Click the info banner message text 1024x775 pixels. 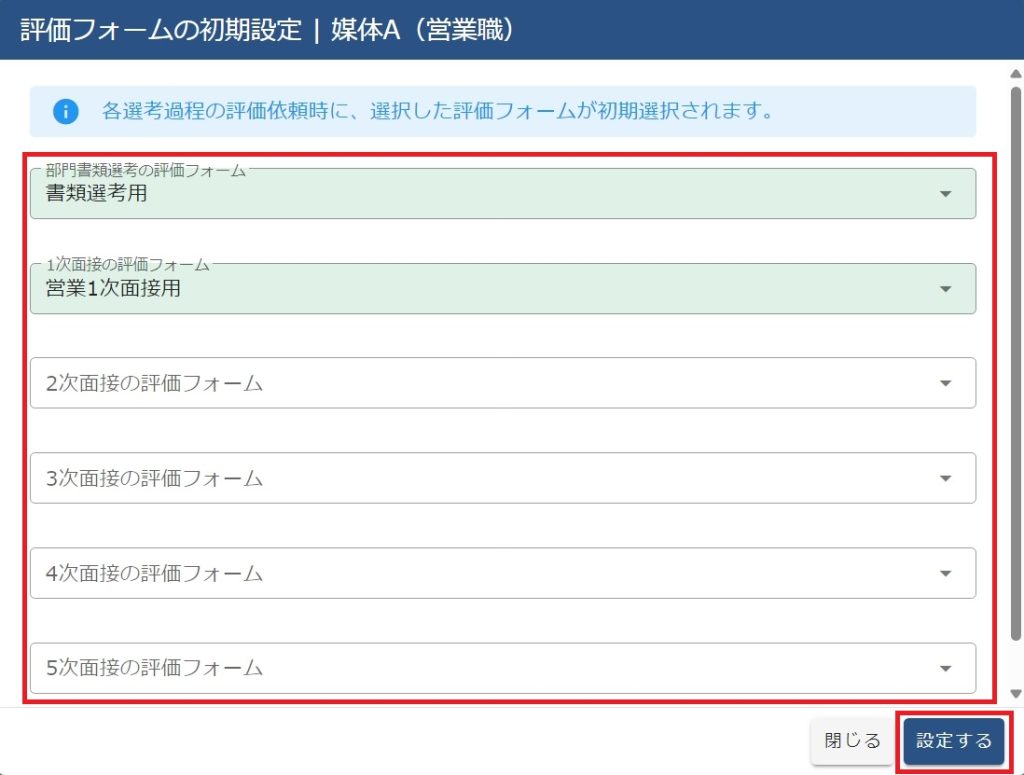coord(438,111)
